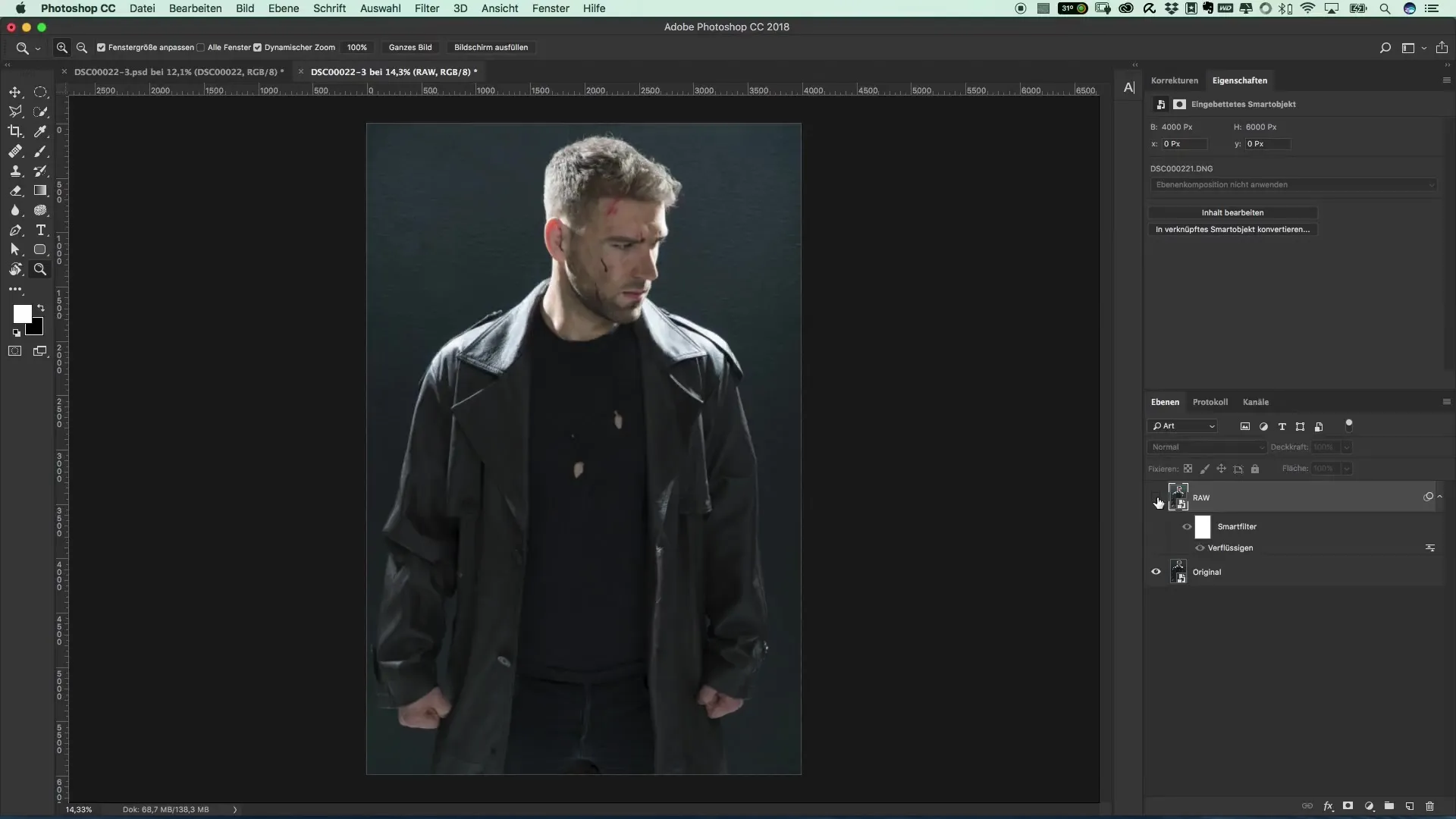Click the Inhalt bearbeiten button
The width and height of the screenshot is (1456, 819).
1232,212
